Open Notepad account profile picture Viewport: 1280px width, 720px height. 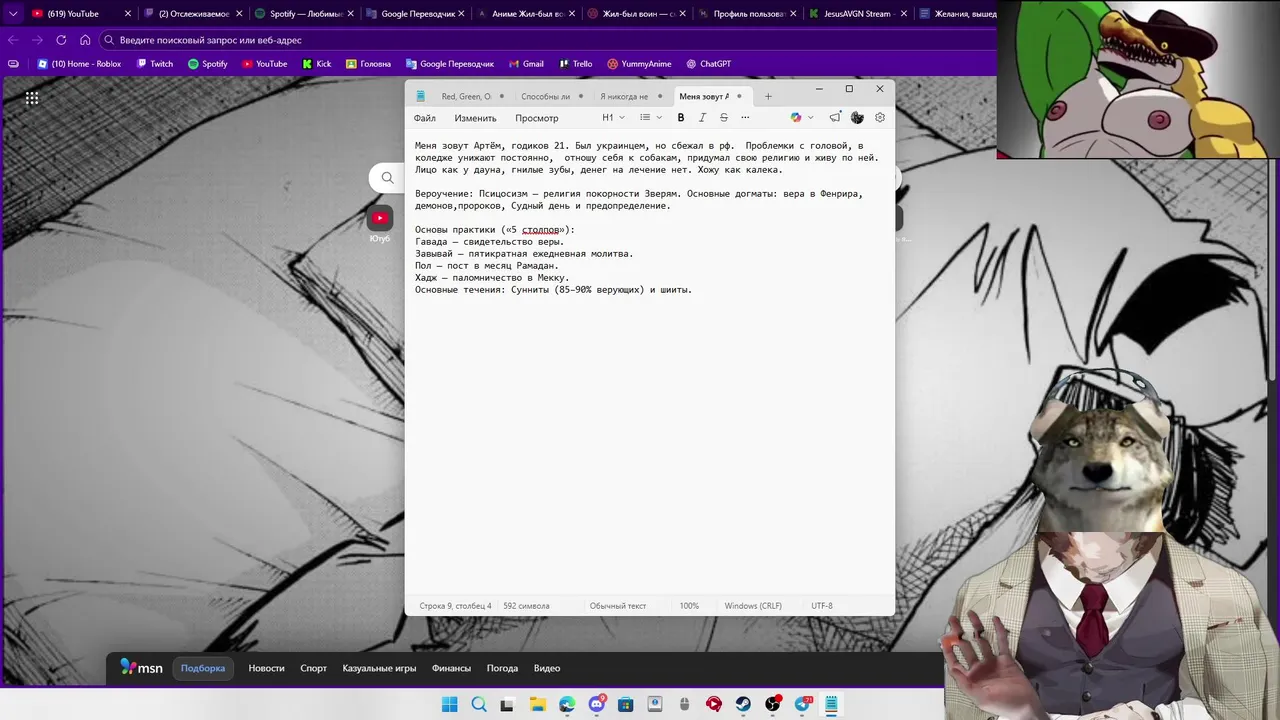coord(857,118)
